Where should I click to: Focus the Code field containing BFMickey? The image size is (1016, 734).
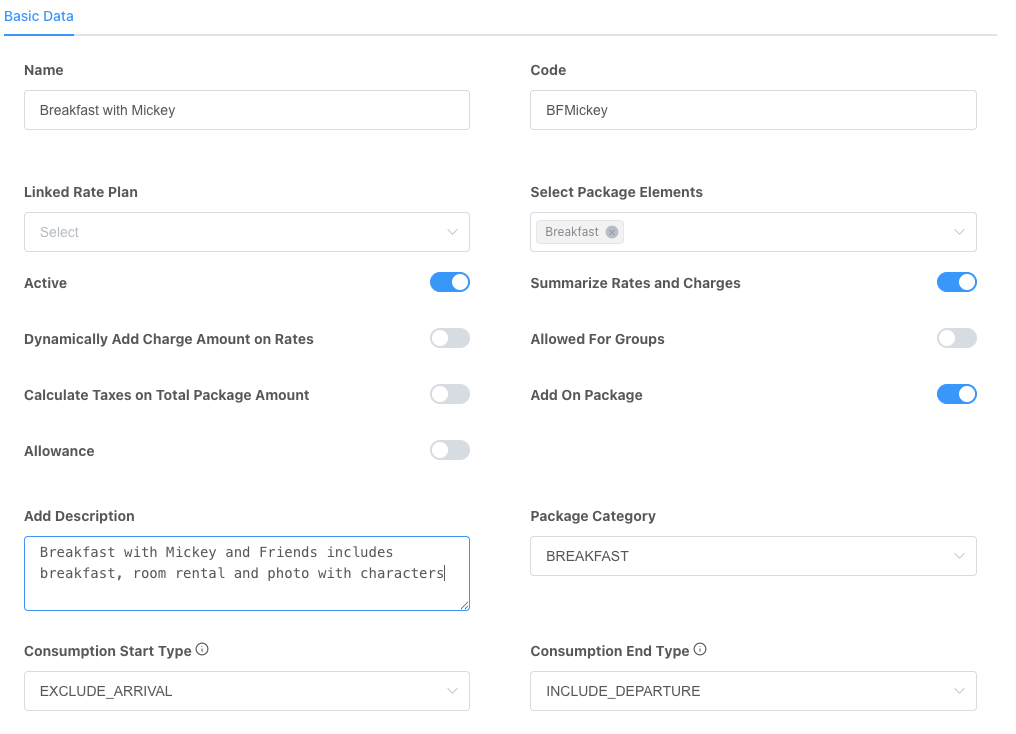pos(752,110)
